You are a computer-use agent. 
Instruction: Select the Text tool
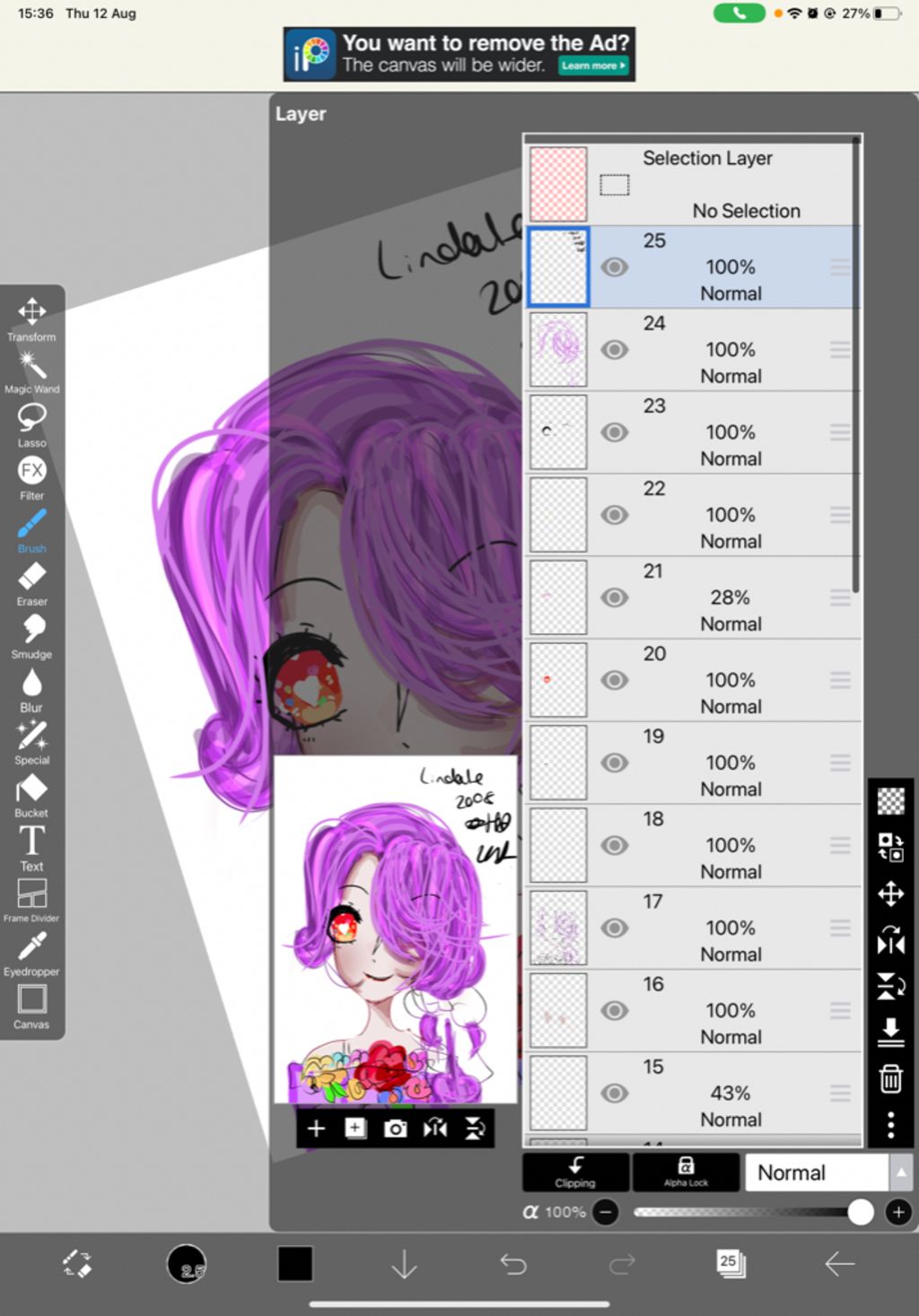point(31,849)
